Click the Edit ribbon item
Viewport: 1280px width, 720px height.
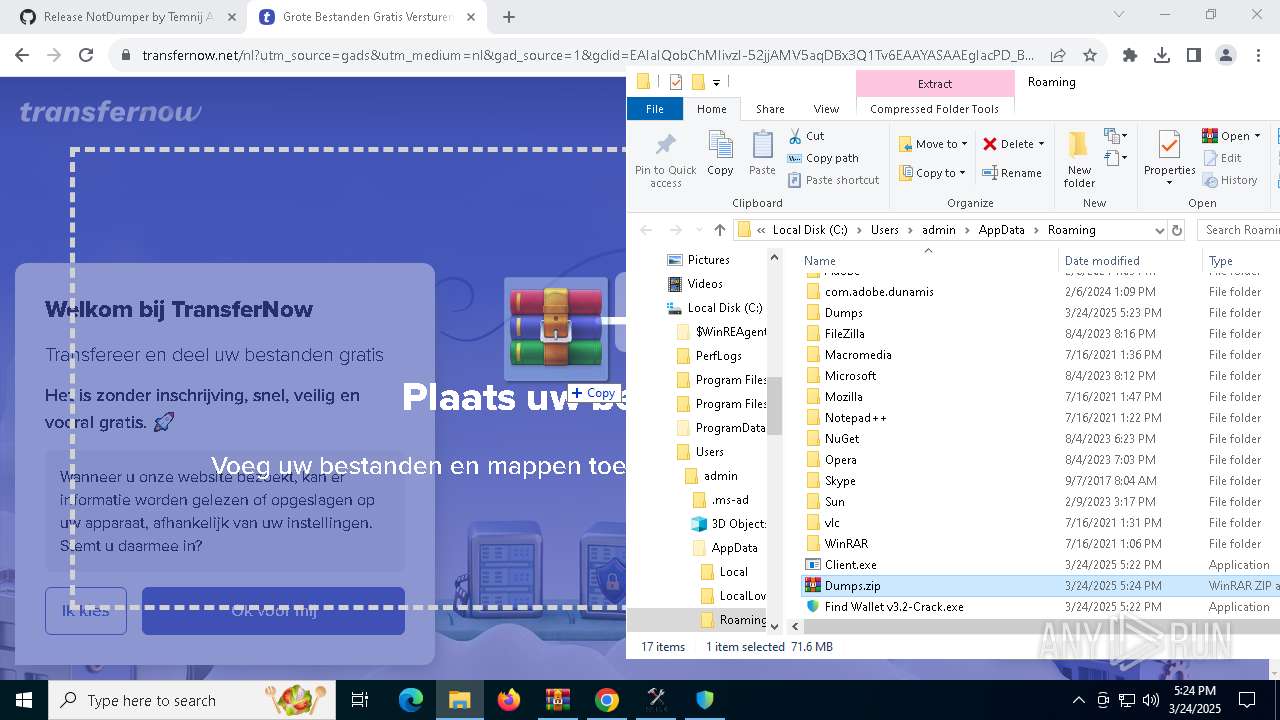point(1222,158)
